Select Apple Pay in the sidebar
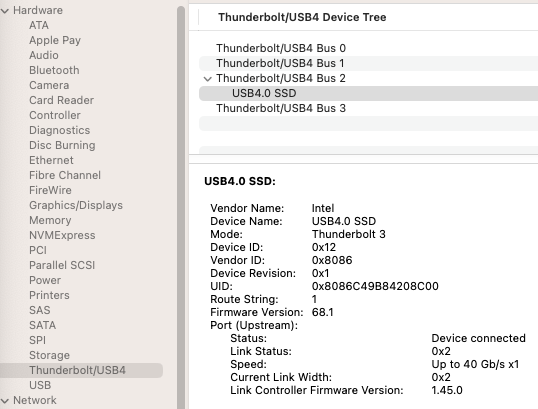Image resolution: width=538 pixels, height=409 pixels. [55, 40]
